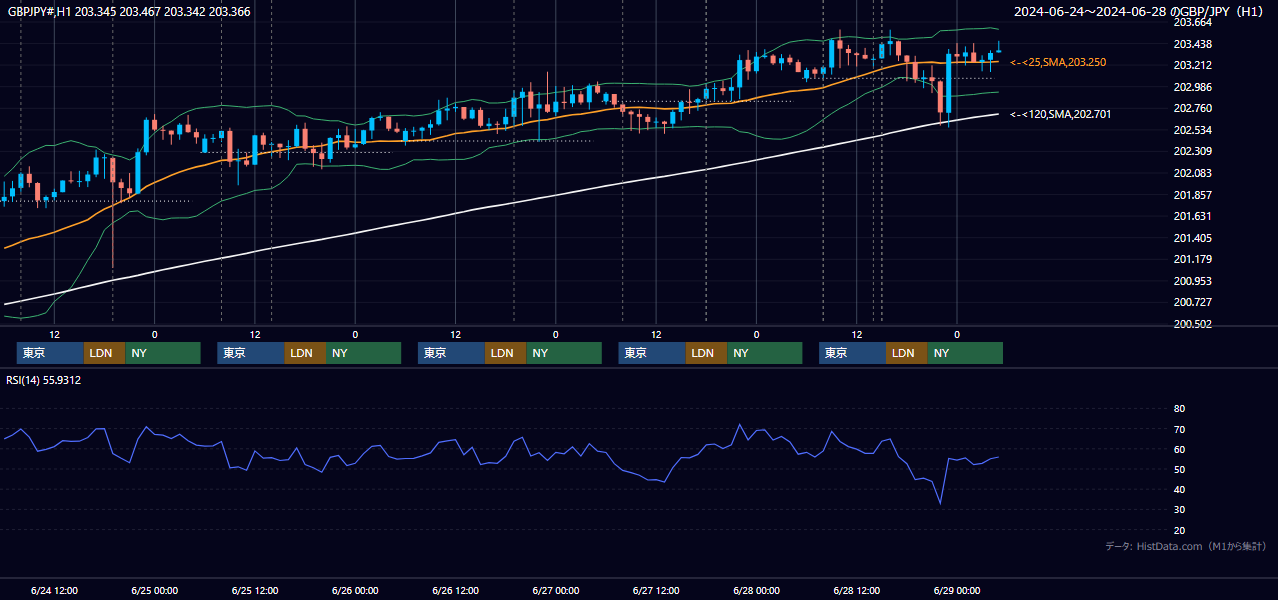
Task: Click the 202.760 price axis value
Action: coord(1192,108)
